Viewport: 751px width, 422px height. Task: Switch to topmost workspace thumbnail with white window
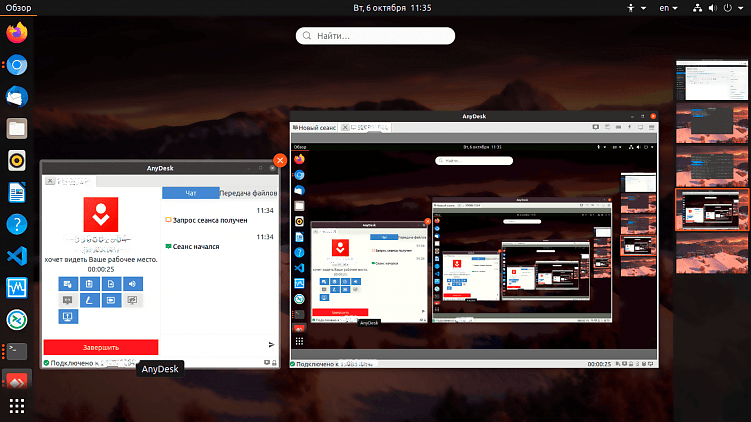pyautogui.click(x=712, y=80)
